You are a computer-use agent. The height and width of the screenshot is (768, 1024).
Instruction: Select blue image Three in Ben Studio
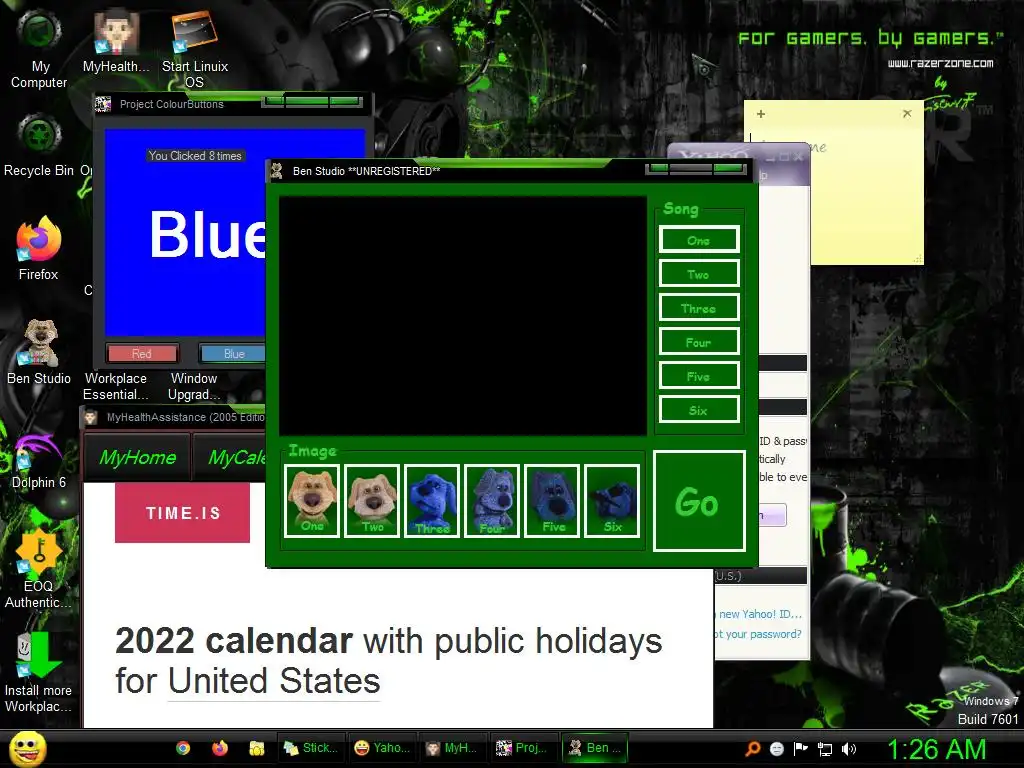tap(432, 501)
